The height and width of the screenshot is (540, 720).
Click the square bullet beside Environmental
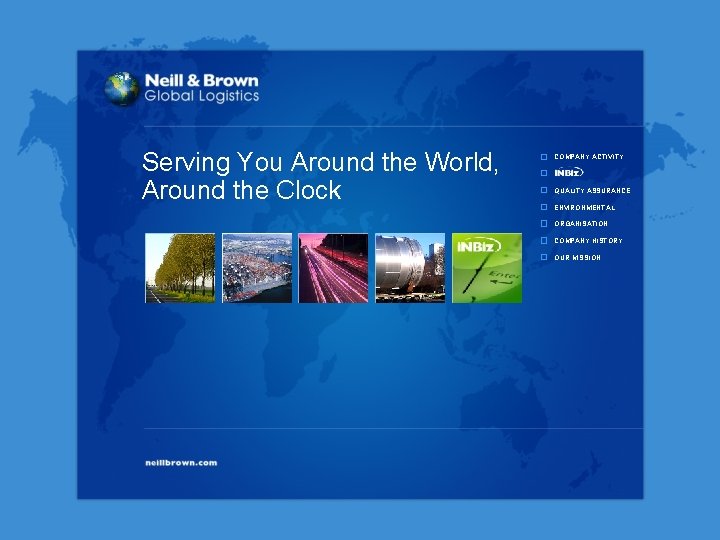click(544, 207)
